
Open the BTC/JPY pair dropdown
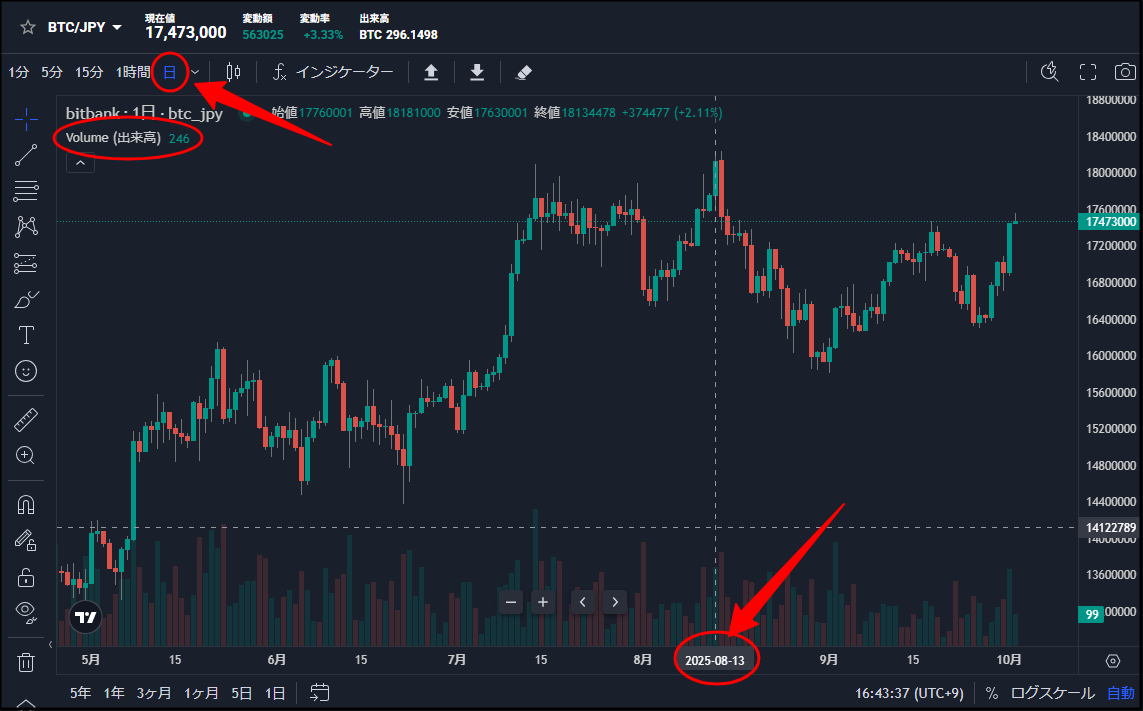(x=85, y=27)
